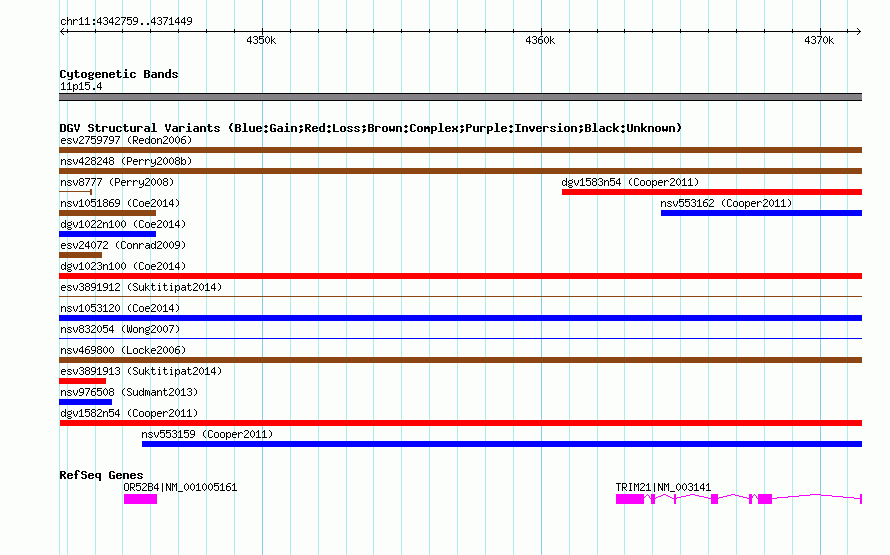Image resolution: width=890 pixels, height=555 pixels.
Task: Select the Cytogenetic Bands track title
Action: [119, 74]
